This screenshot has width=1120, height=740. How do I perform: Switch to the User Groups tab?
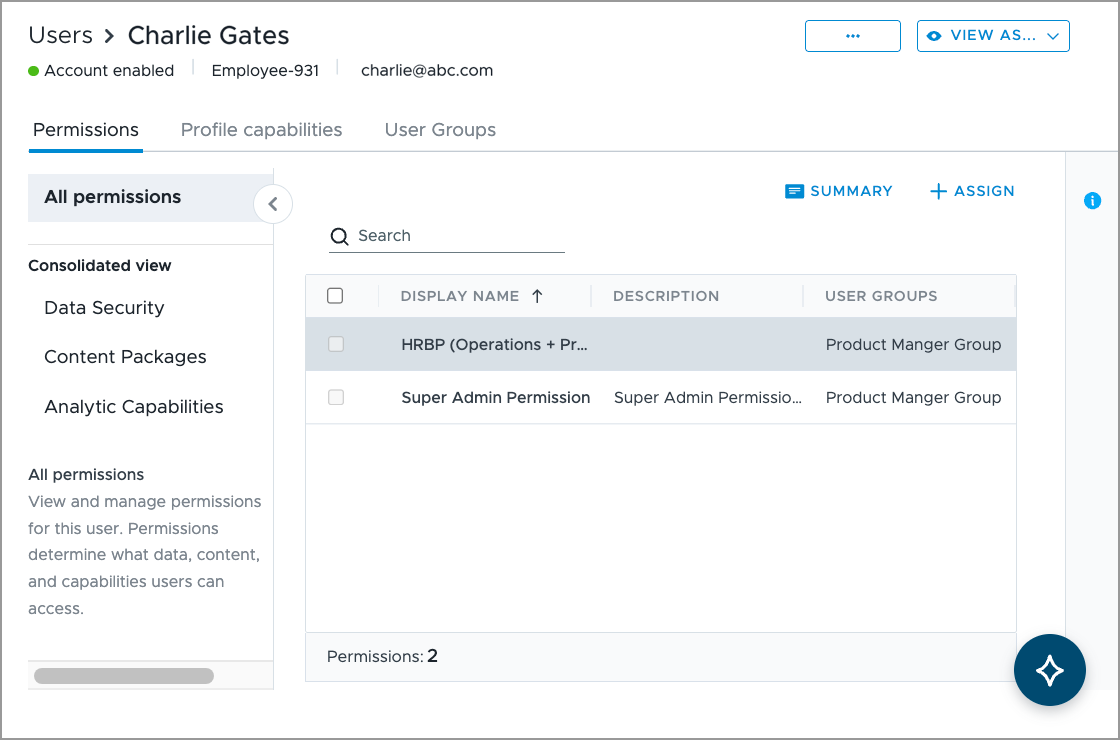click(440, 130)
